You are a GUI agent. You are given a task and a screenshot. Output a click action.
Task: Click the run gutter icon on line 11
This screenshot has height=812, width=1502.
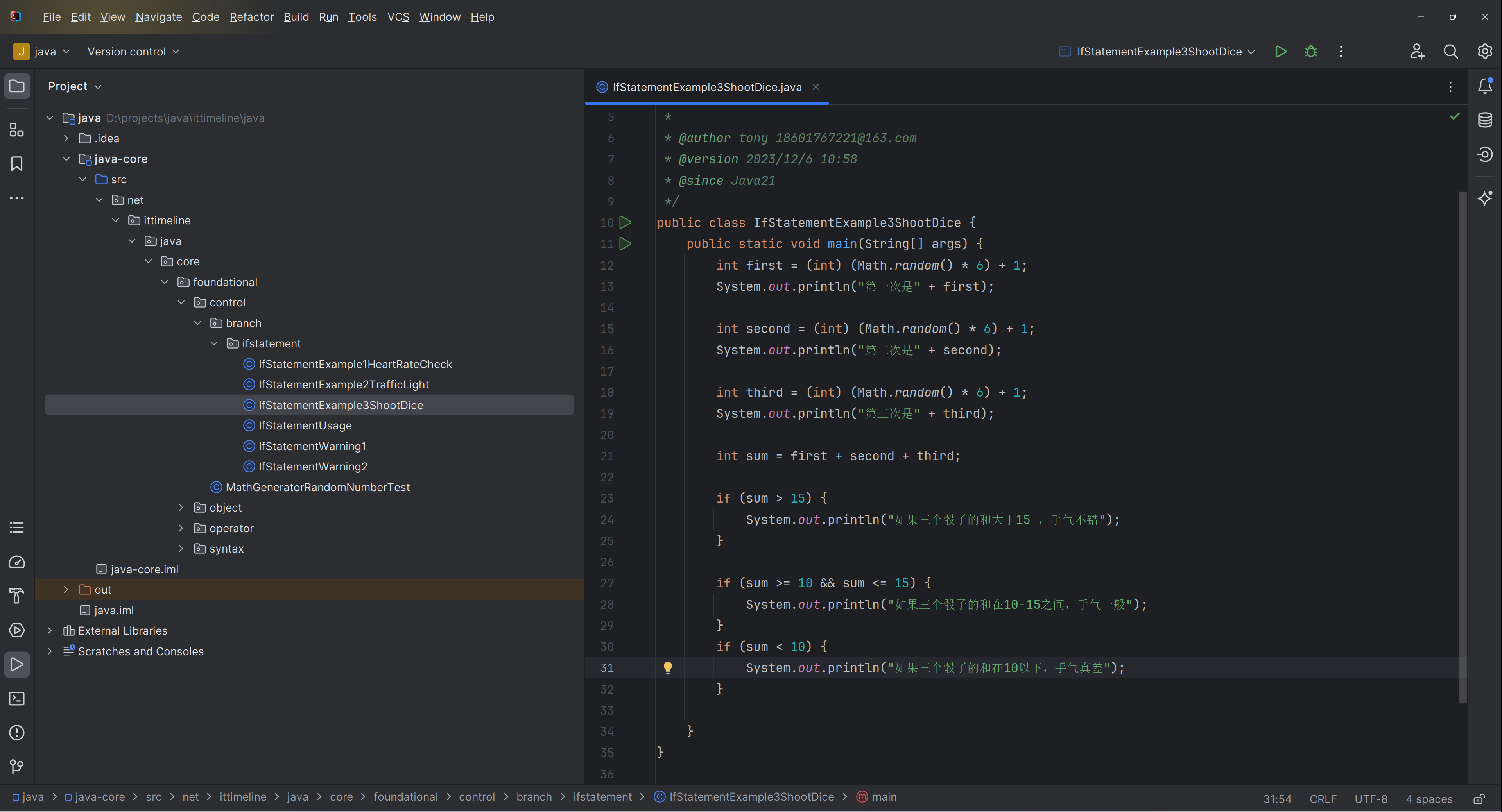pyautogui.click(x=625, y=244)
